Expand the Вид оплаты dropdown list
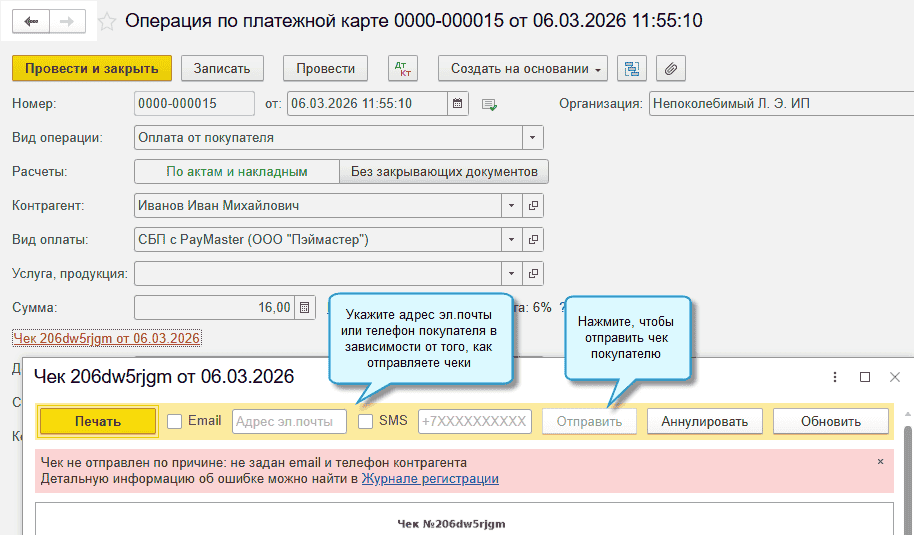 click(512, 240)
